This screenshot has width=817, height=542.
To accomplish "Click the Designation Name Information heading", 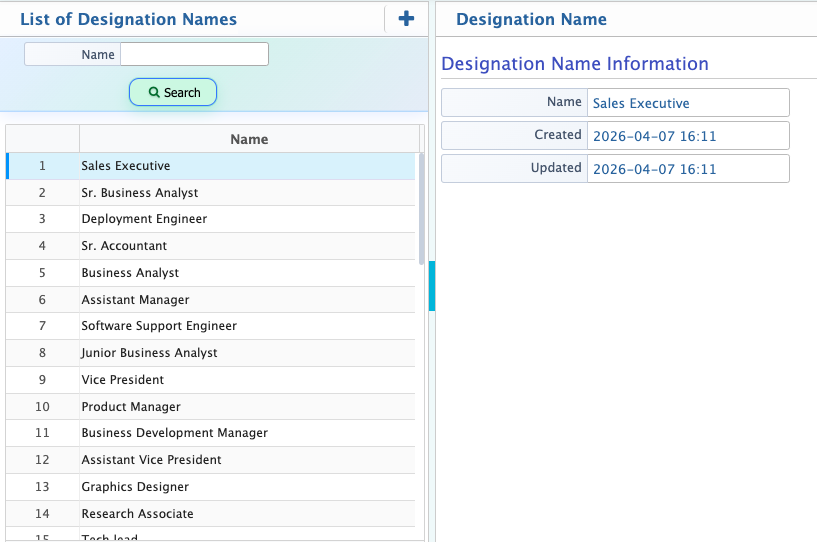I will coord(575,64).
